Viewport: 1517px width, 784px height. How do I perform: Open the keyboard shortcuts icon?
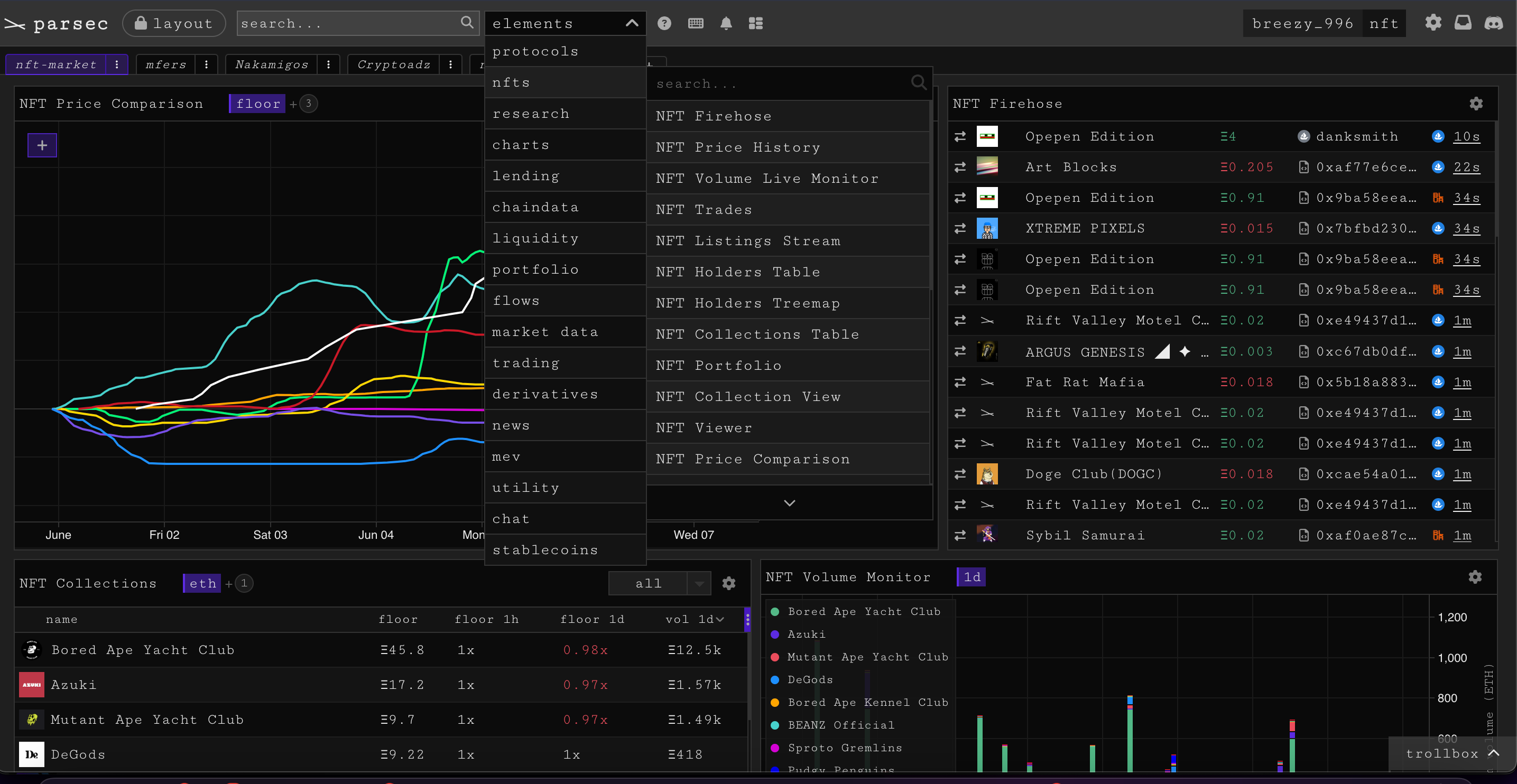point(696,24)
